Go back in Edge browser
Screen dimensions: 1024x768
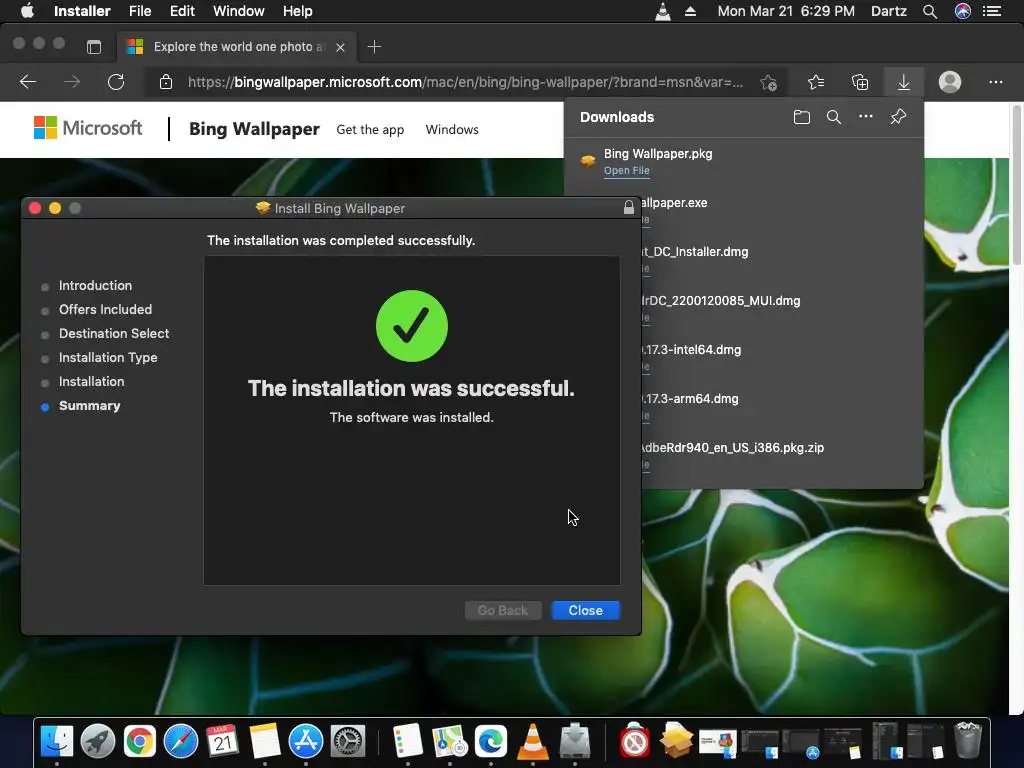pos(27,82)
